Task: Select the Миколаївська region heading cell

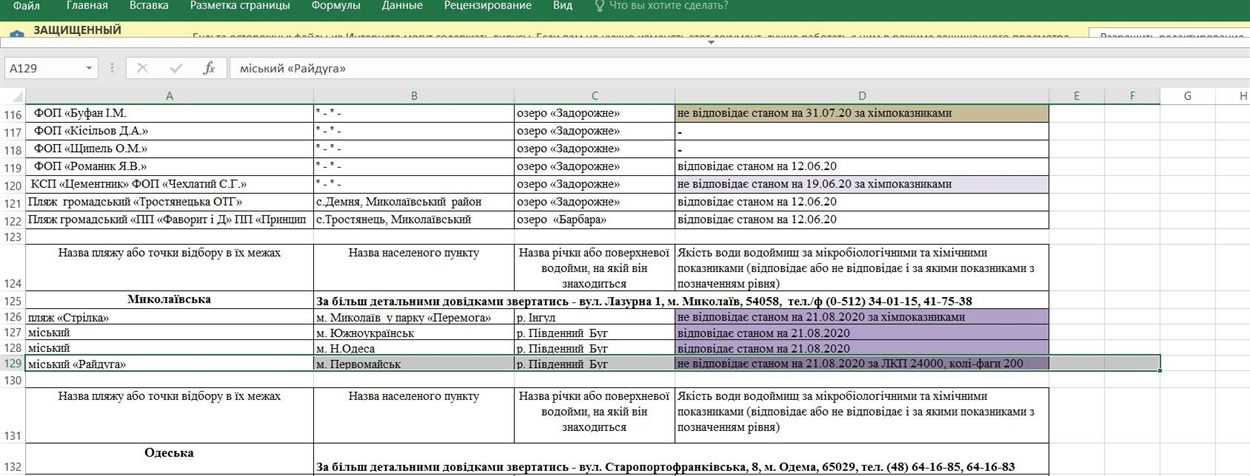Action: pos(169,300)
